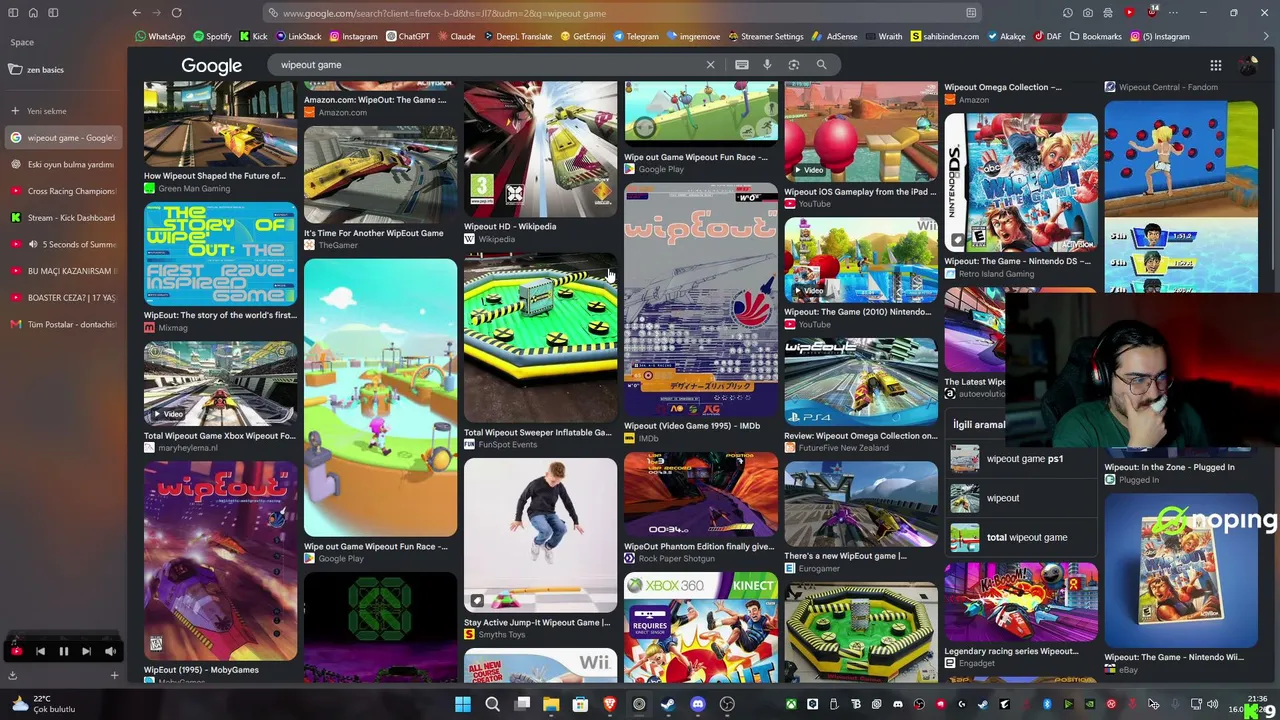1280x720 pixels.
Task: Submit search with the magnifier icon
Action: pos(821,65)
